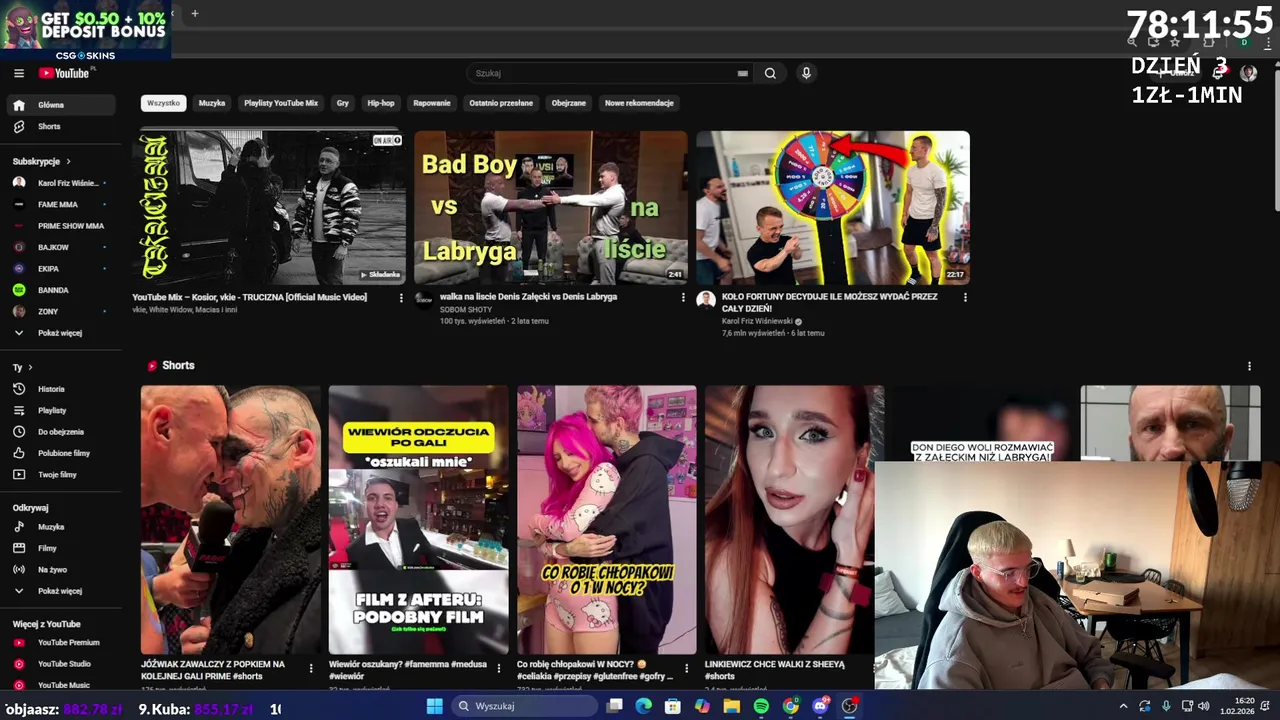
Task: Open EKIPA subscription channel
Action: [62, 269]
